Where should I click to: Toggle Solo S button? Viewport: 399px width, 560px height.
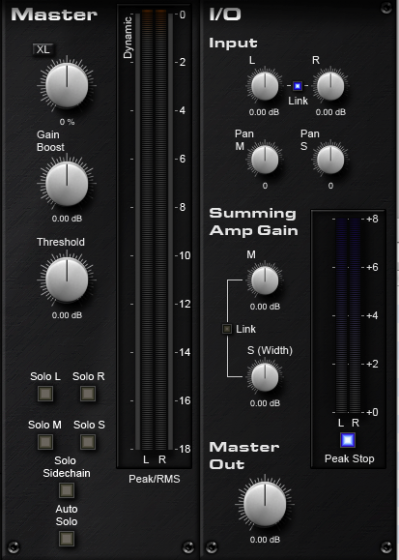click(x=88, y=442)
